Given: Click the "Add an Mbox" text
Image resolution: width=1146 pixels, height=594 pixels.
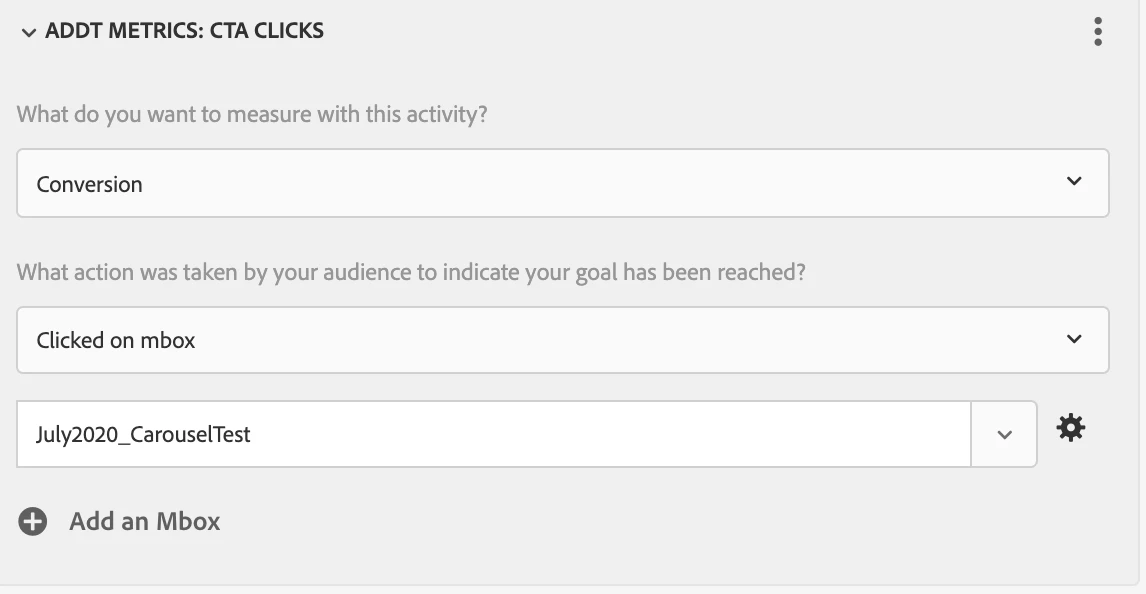Looking at the screenshot, I should 144,521.
